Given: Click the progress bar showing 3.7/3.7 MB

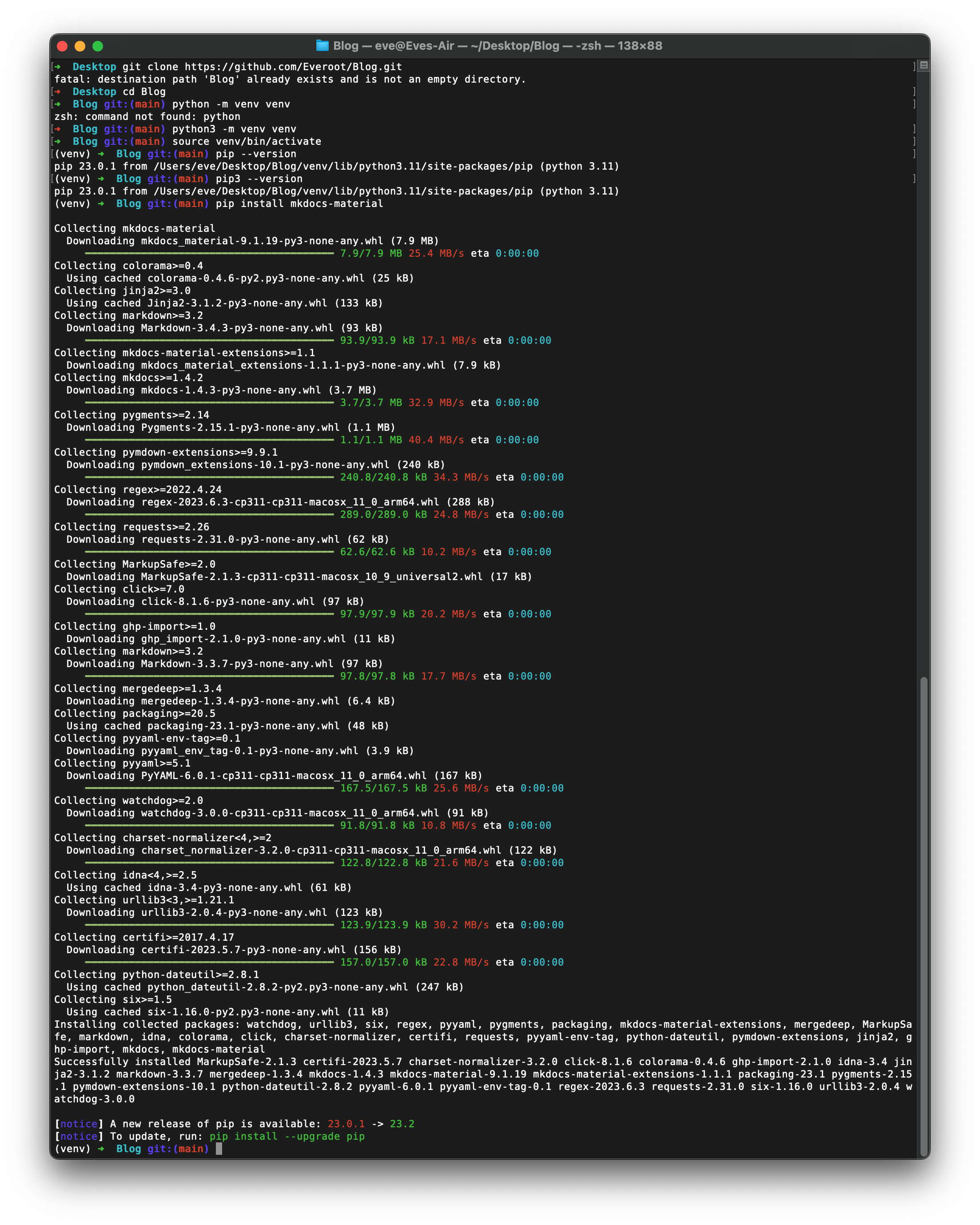Looking at the screenshot, I should (209, 402).
